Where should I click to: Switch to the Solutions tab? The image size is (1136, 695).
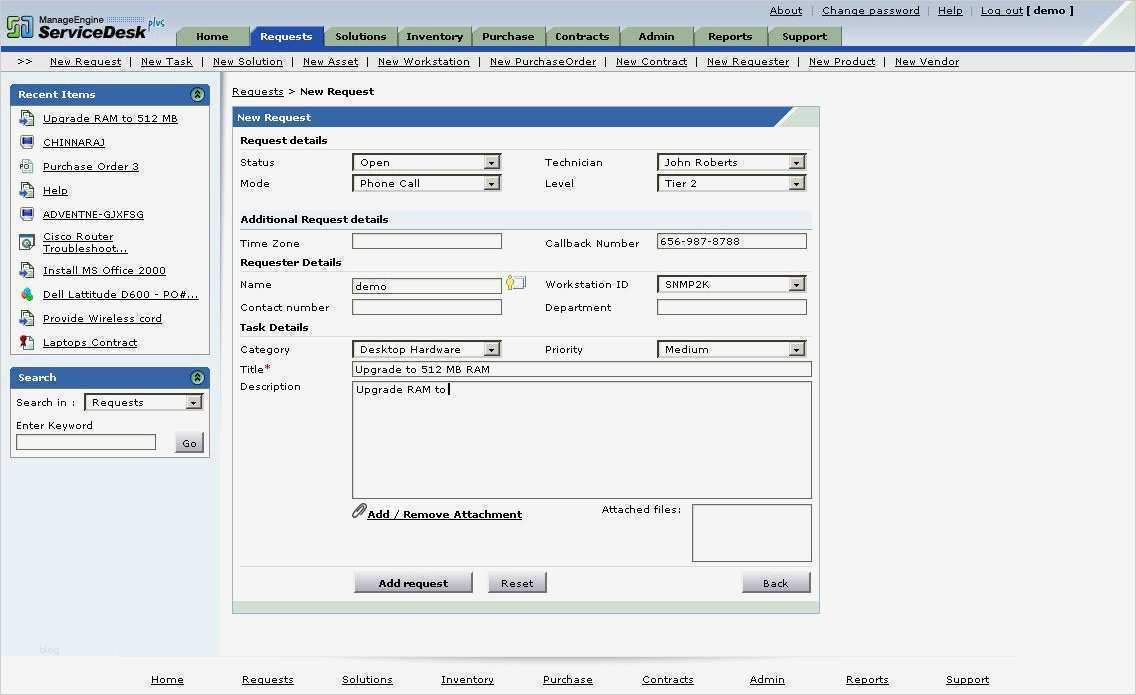point(361,36)
